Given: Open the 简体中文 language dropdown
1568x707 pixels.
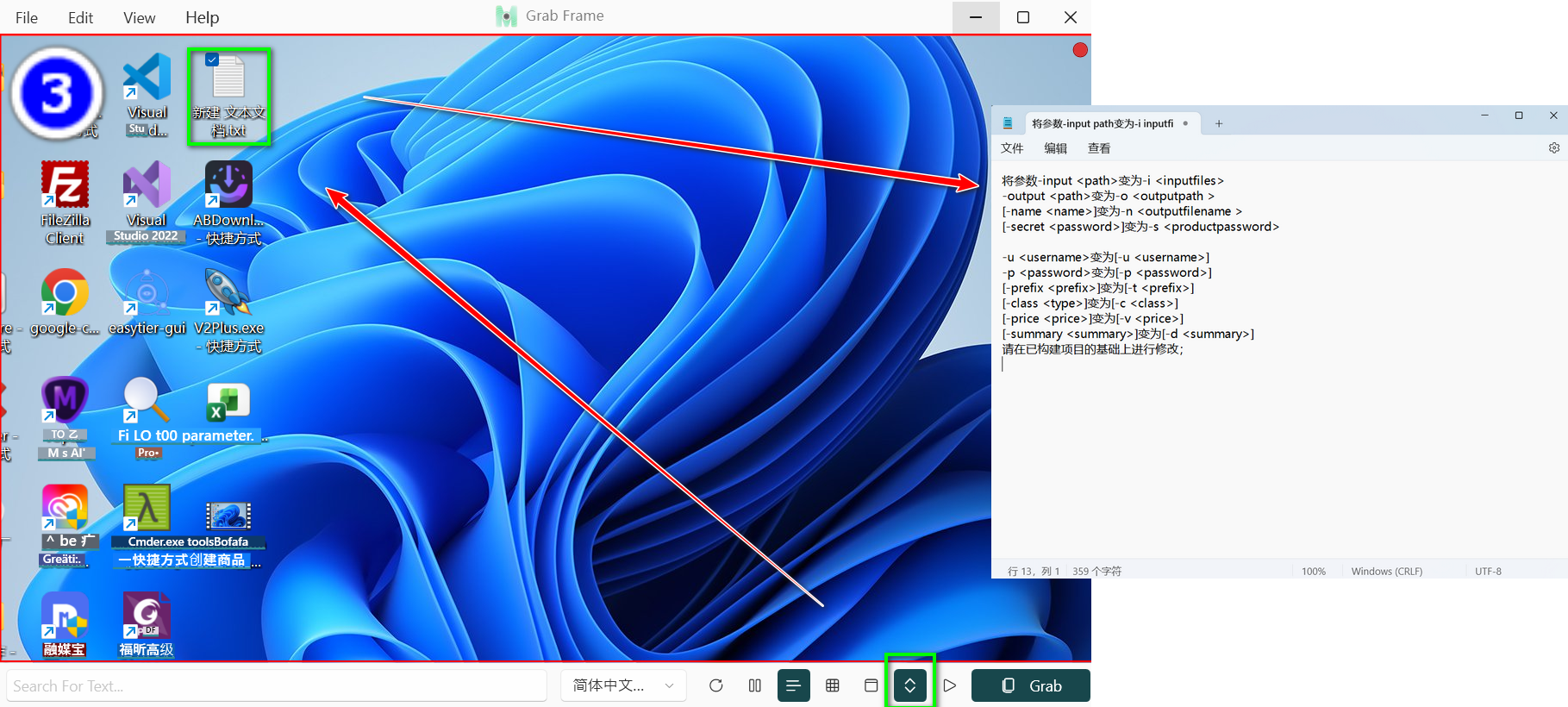Looking at the screenshot, I should pos(623,685).
